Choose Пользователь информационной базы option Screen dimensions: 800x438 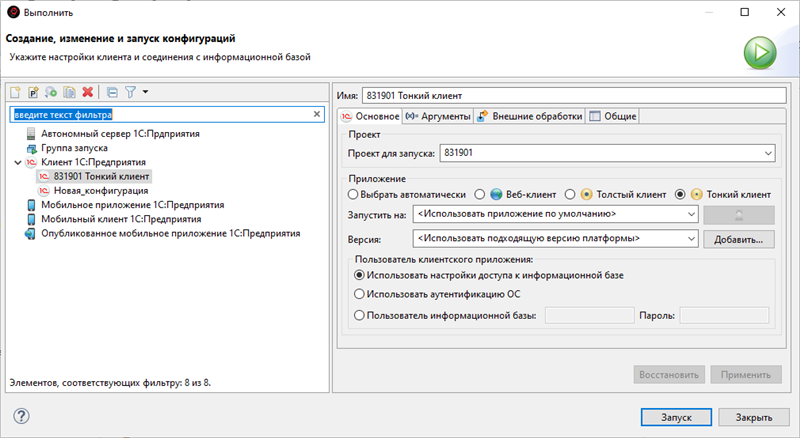pyautogui.click(x=359, y=315)
